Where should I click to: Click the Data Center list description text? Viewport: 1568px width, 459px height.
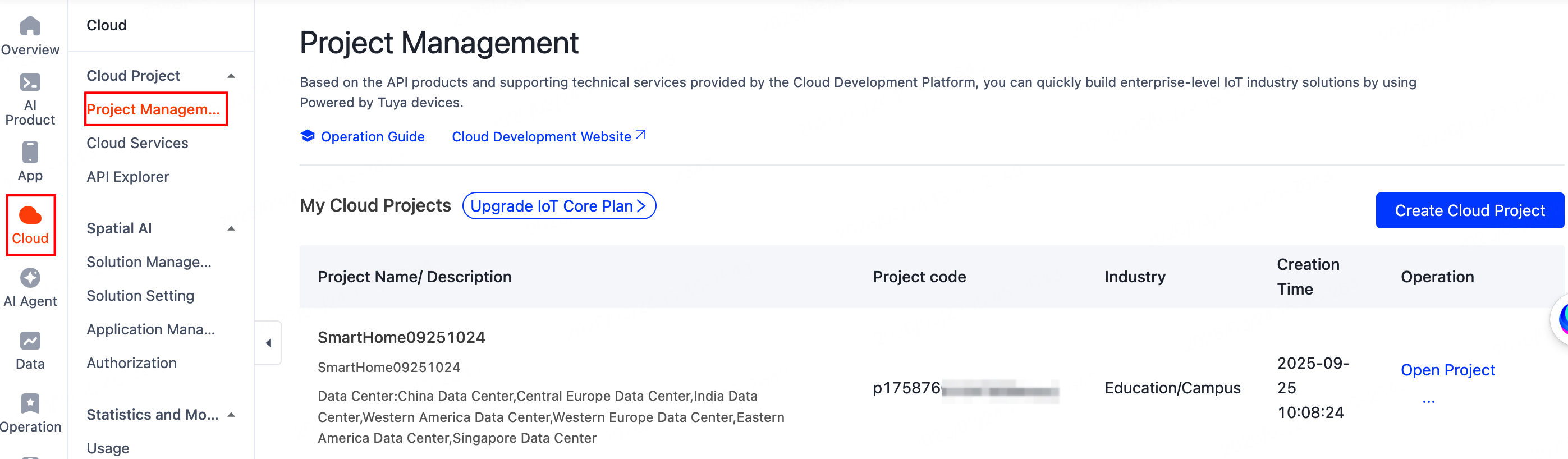(551, 417)
